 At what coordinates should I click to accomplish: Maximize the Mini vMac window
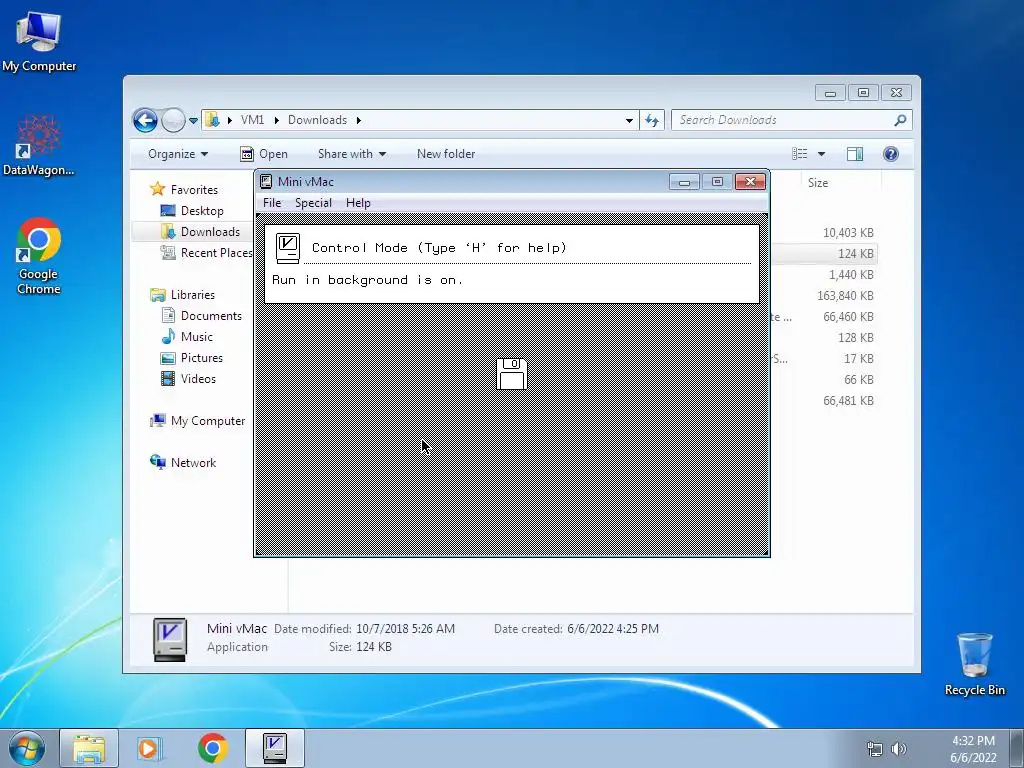pyautogui.click(x=717, y=182)
